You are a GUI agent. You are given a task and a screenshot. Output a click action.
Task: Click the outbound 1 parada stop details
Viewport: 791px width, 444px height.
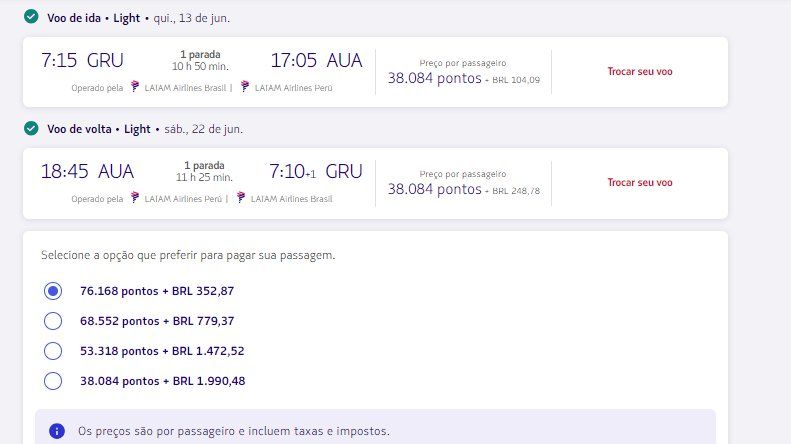(x=200, y=54)
